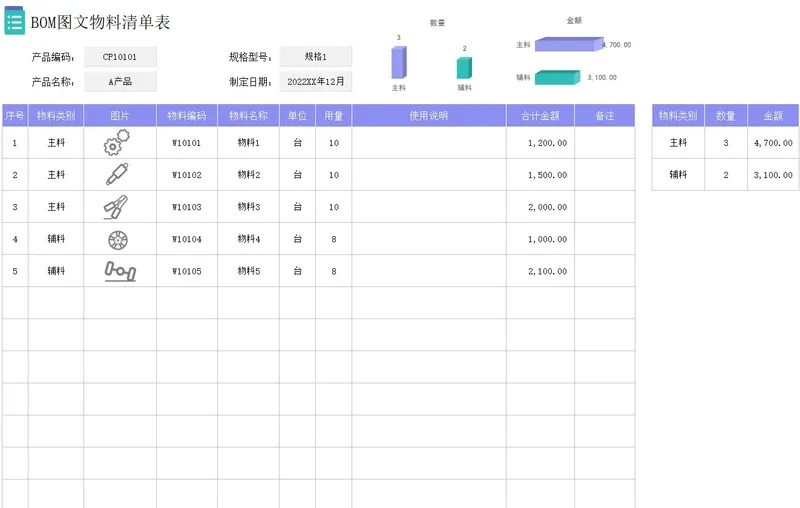Click summary table amount 3,100.00
This screenshot has height=508, width=800.
tap(773, 175)
